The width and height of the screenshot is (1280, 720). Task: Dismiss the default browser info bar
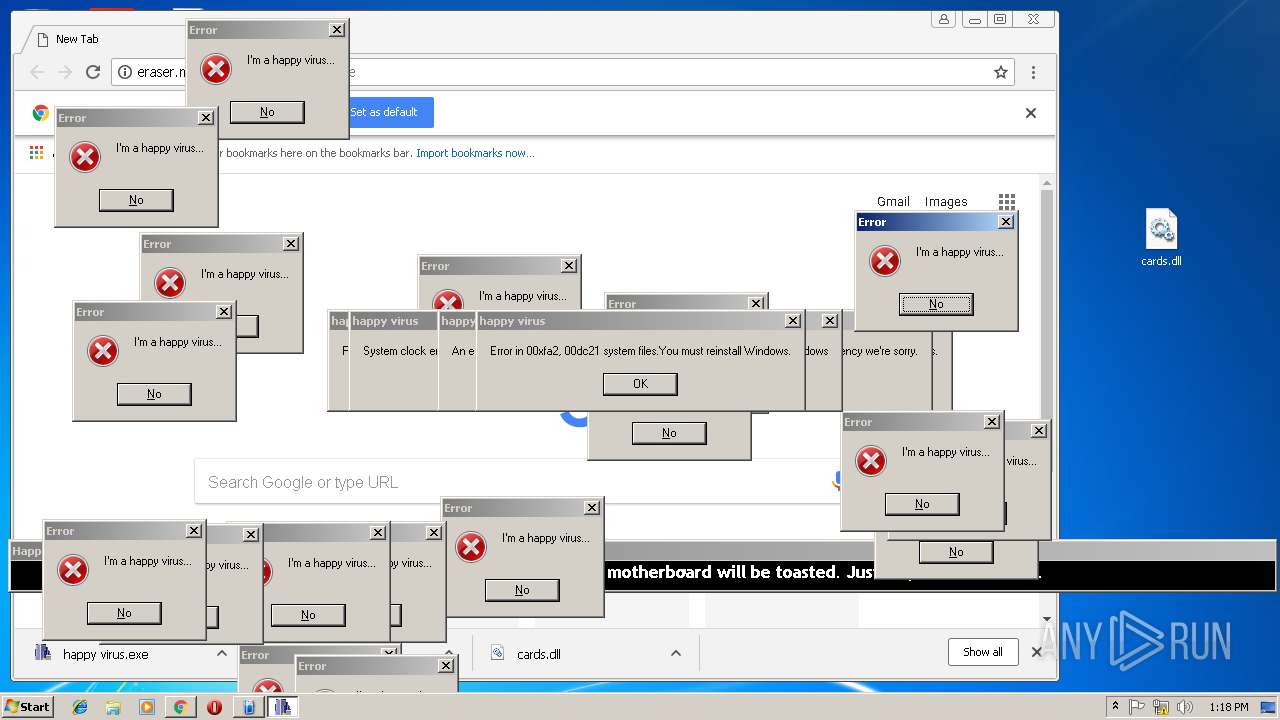(x=1031, y=113)
